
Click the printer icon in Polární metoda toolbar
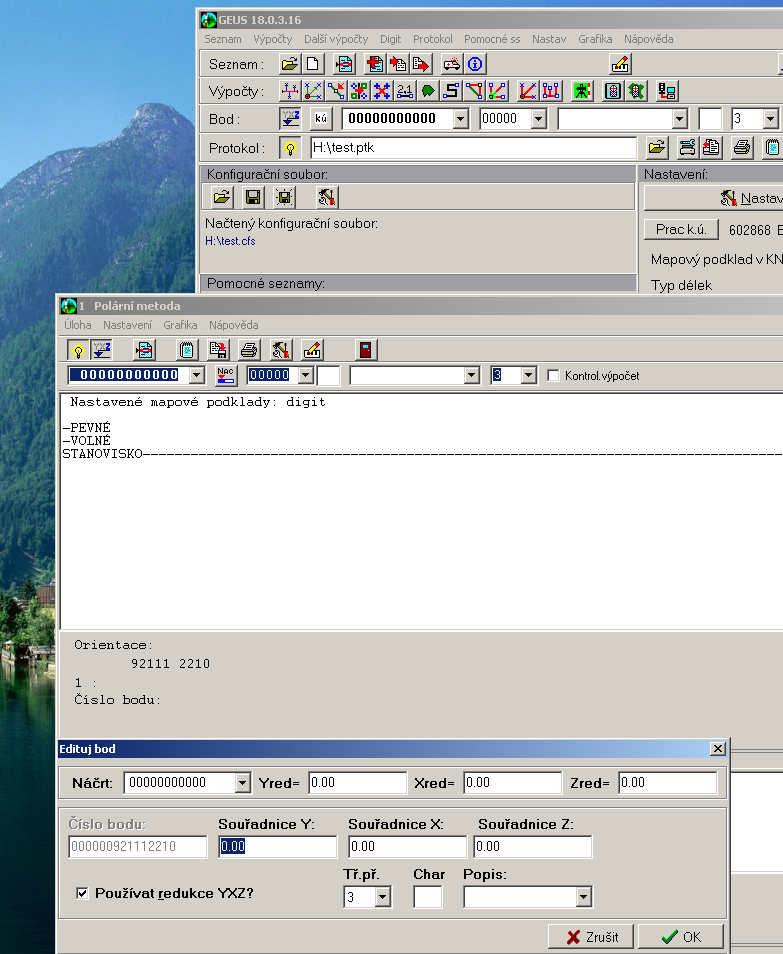[250, 350]
